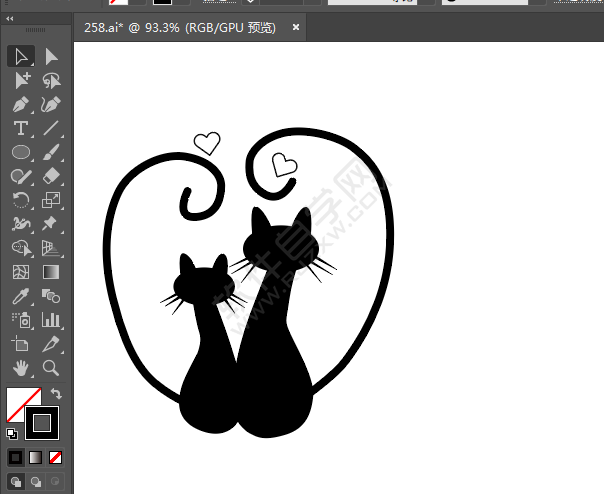
Task: Reset default fill and stroke
Action: click(12, 434)
